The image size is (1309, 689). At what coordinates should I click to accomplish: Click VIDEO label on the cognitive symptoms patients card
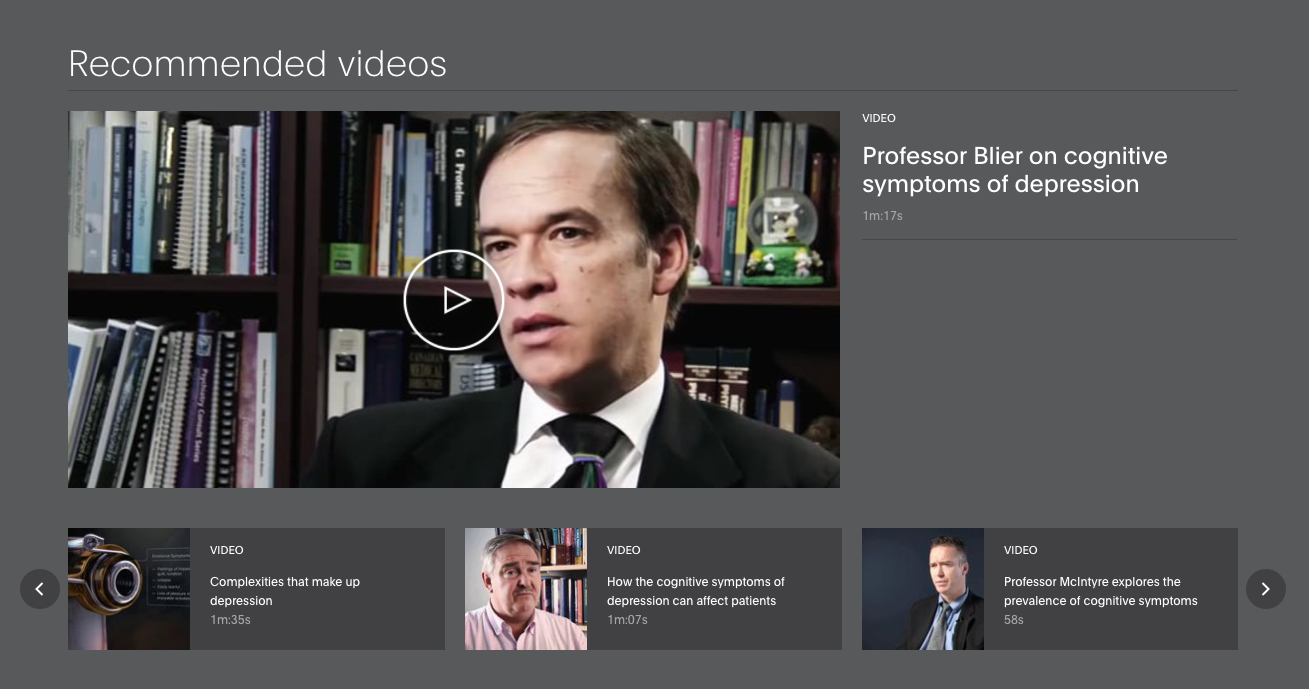[624, 550]
